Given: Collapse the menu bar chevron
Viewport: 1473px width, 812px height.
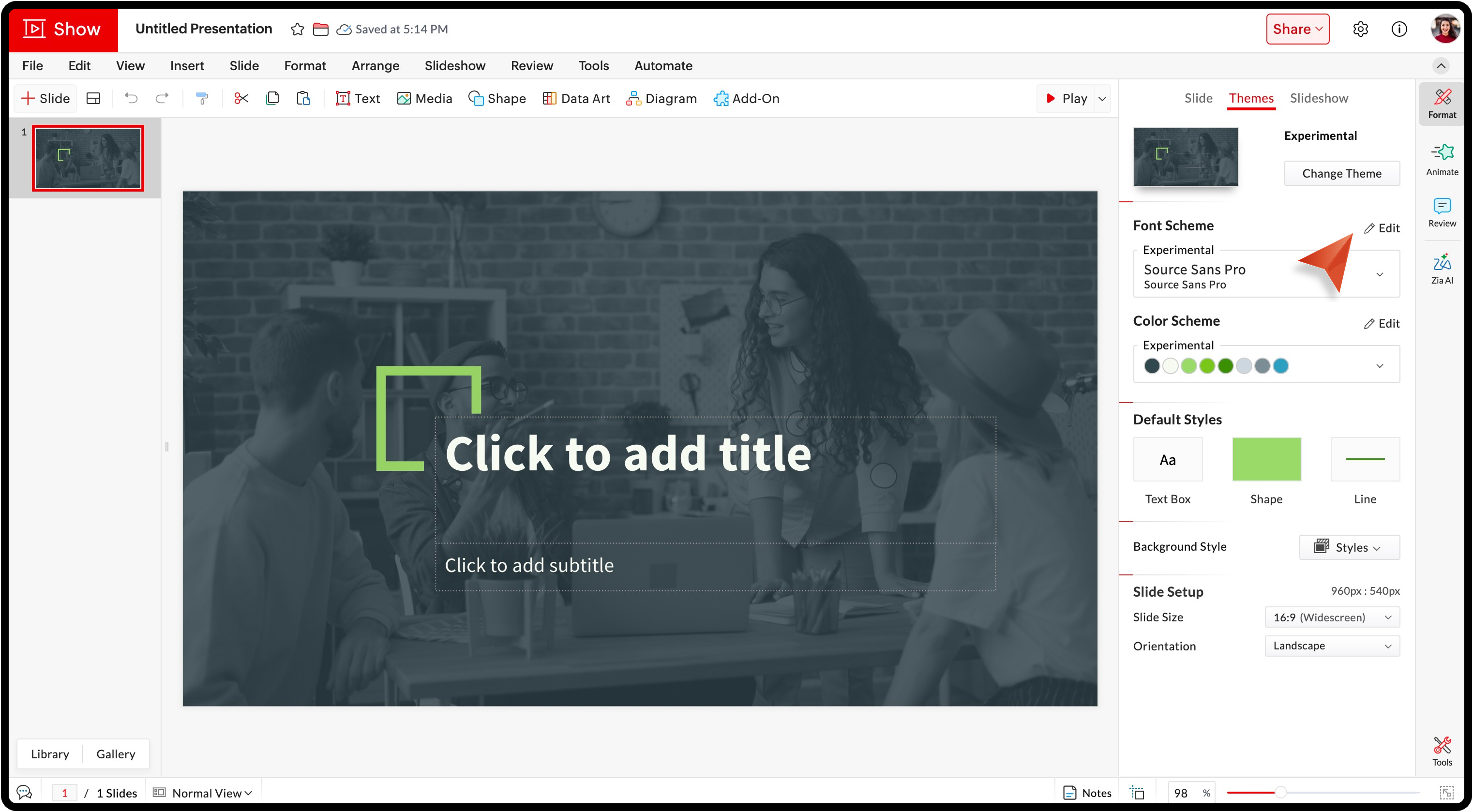Looking at the screenshot, I should pyautogui.click(x=1441, y=66).
